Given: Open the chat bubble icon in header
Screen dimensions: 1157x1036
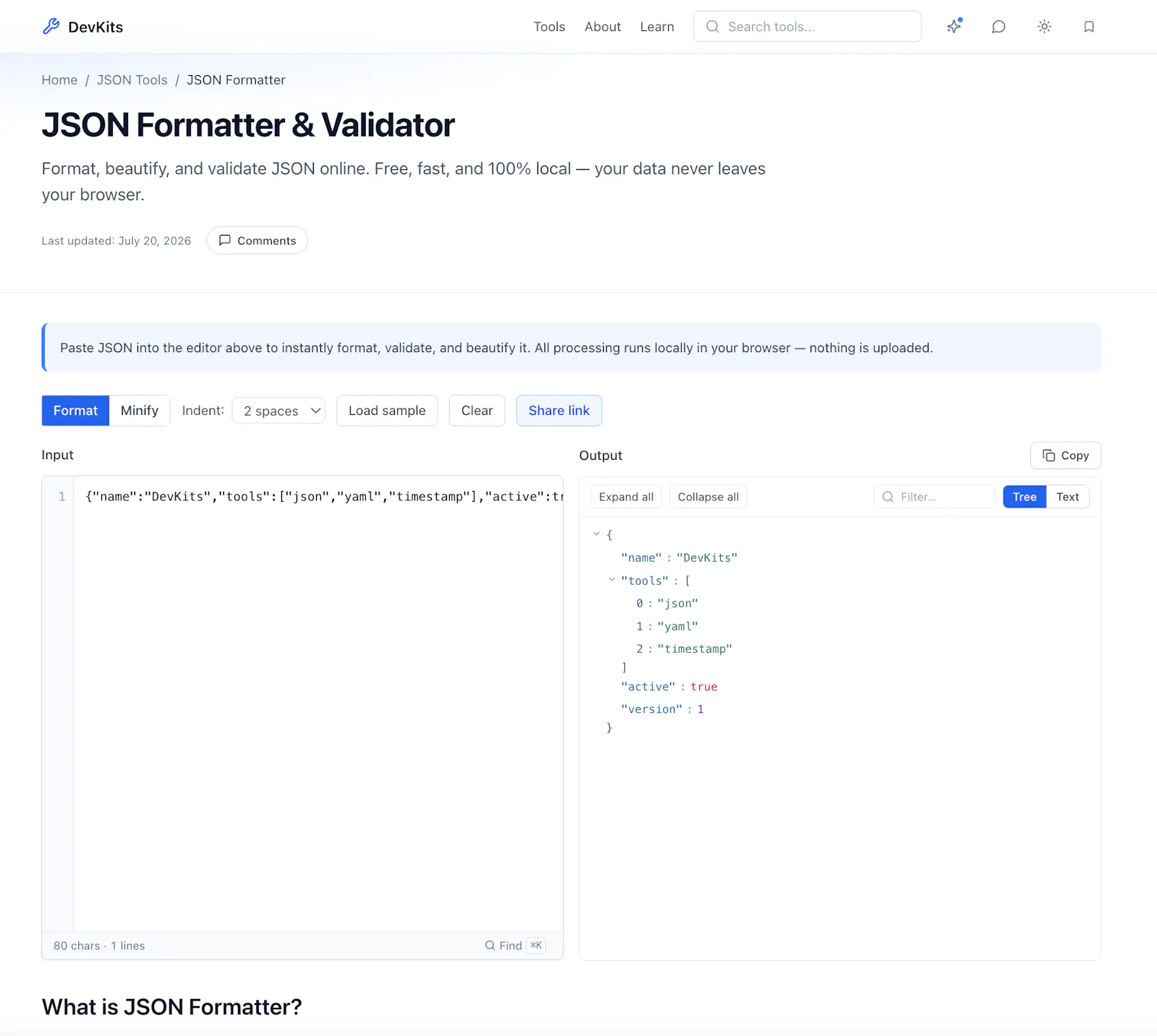Looking at the screenshot, I should pyautogui.click(x=999, y=27).
